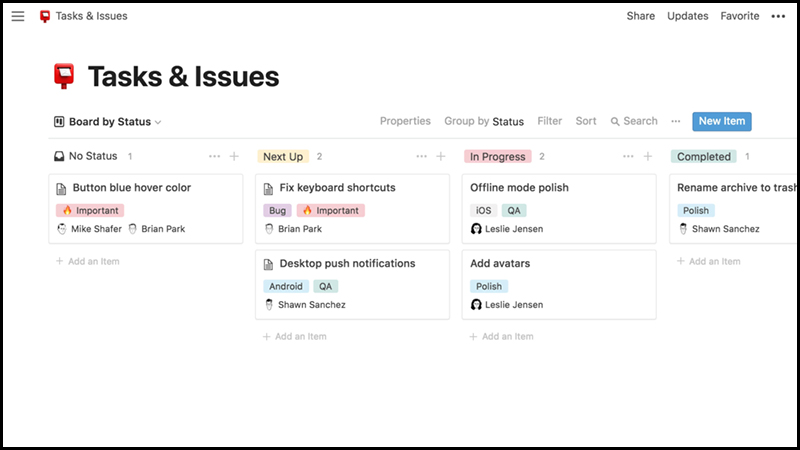The width and height of the screenshot is (800, 450).
Task: Open Updates in the top bar
Action: click(688, 16)
